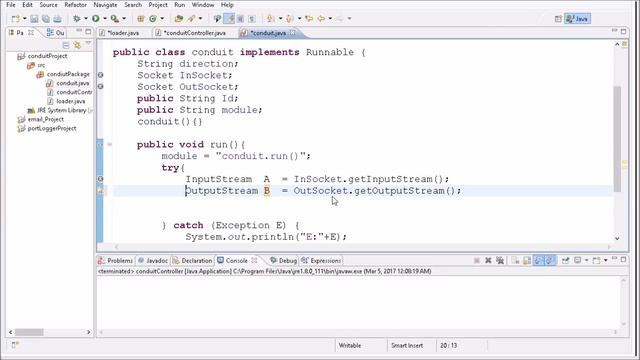Open dropdown arrow next to Debug icon

86,19
